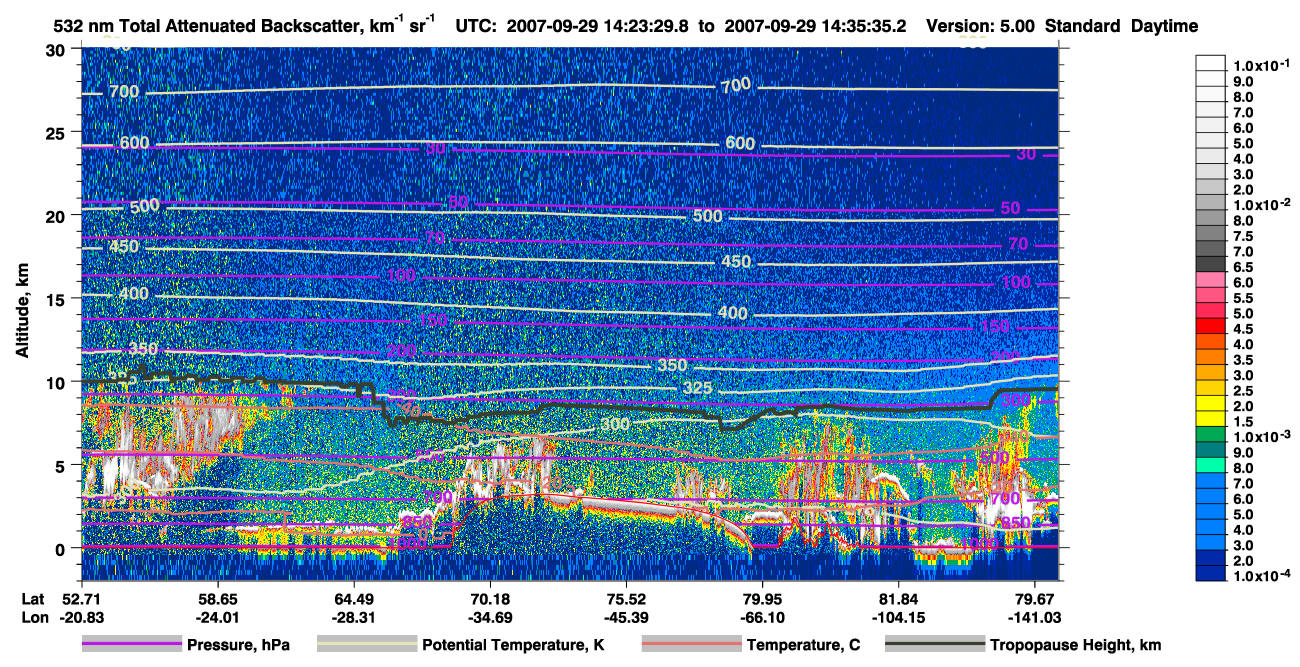
Task: Click the longitude value -66.10
Action: pos(762,617)
